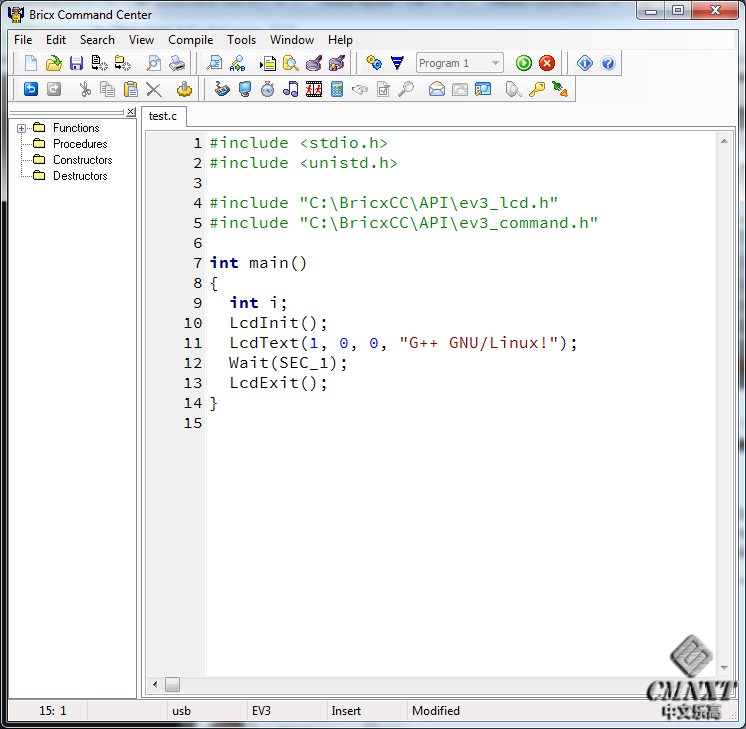Open the Find Brick key icon
The width and height of the screenshot is (746, 729).
537,89
